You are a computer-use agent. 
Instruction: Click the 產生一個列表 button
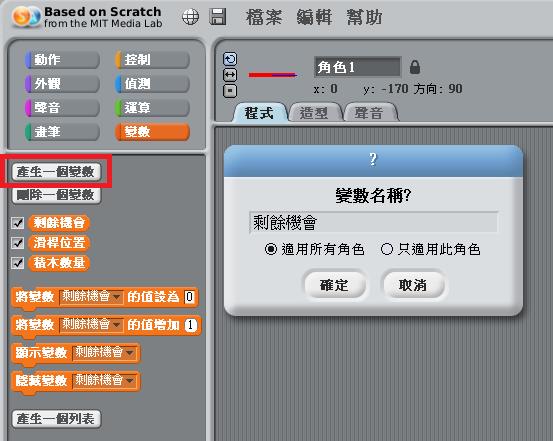point(56,419)
